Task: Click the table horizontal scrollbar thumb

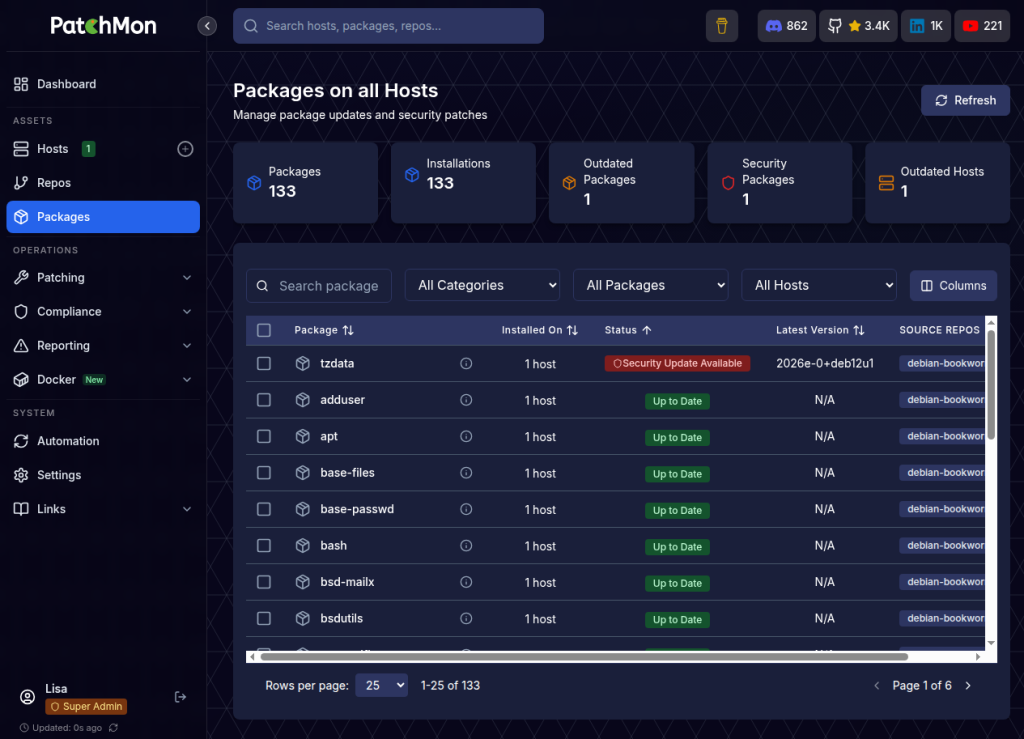Action: (x=584, y=657)
